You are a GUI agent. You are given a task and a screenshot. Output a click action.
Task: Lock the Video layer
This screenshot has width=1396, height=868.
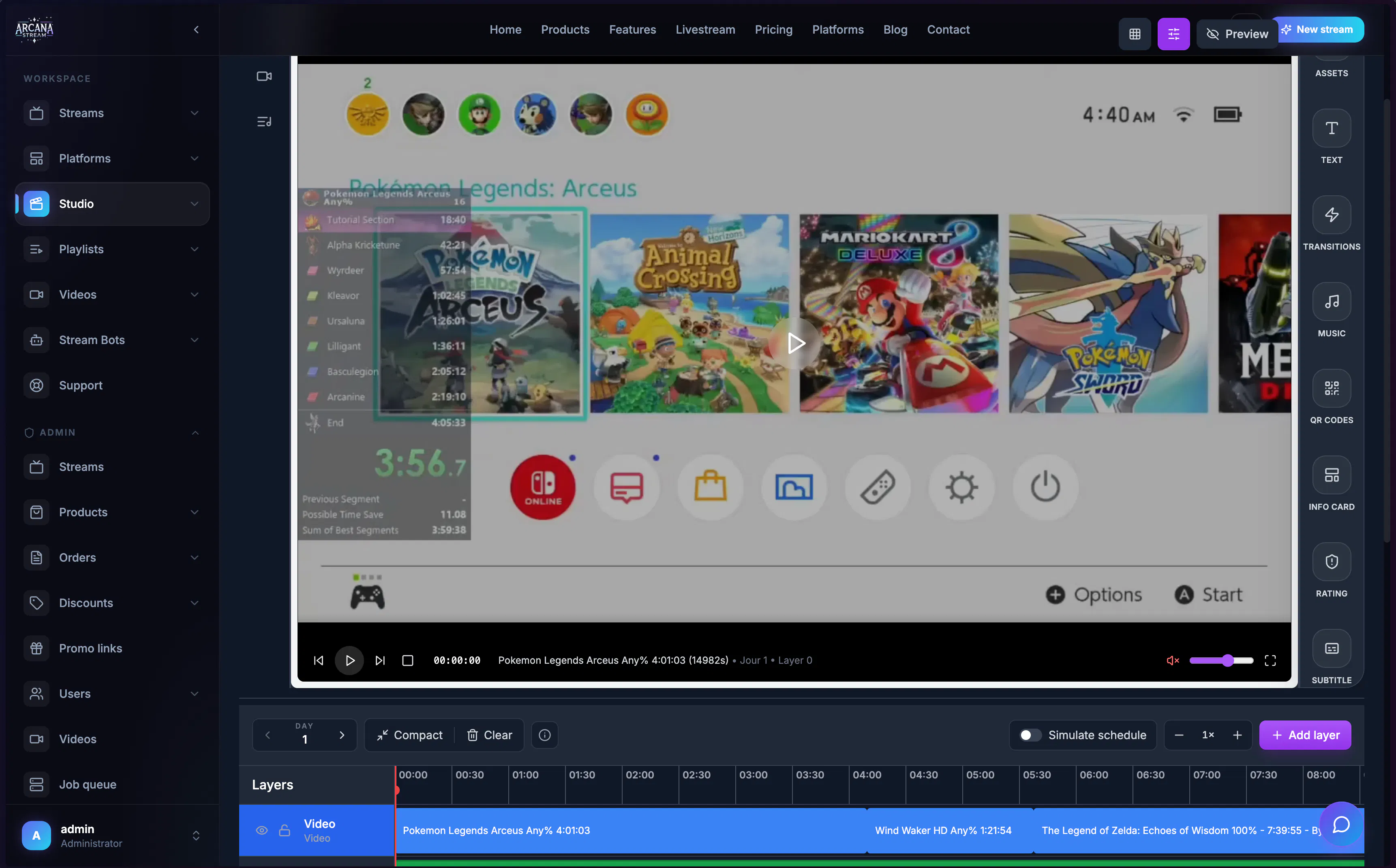[284, 830]
